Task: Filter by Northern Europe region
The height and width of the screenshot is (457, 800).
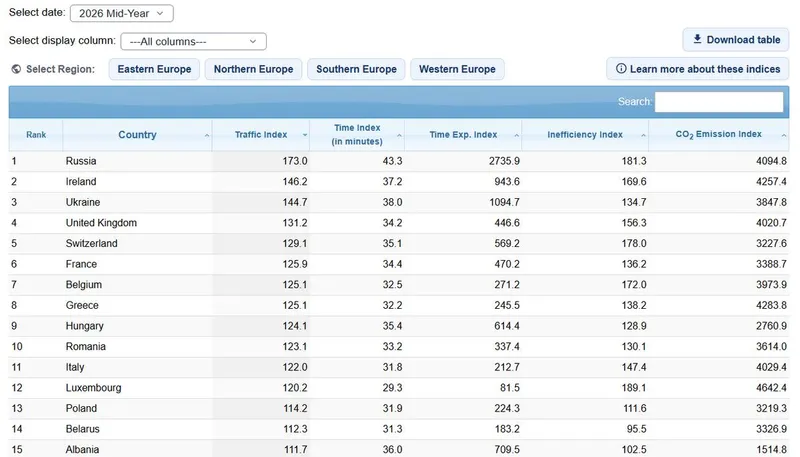Action: click(254, 69)
